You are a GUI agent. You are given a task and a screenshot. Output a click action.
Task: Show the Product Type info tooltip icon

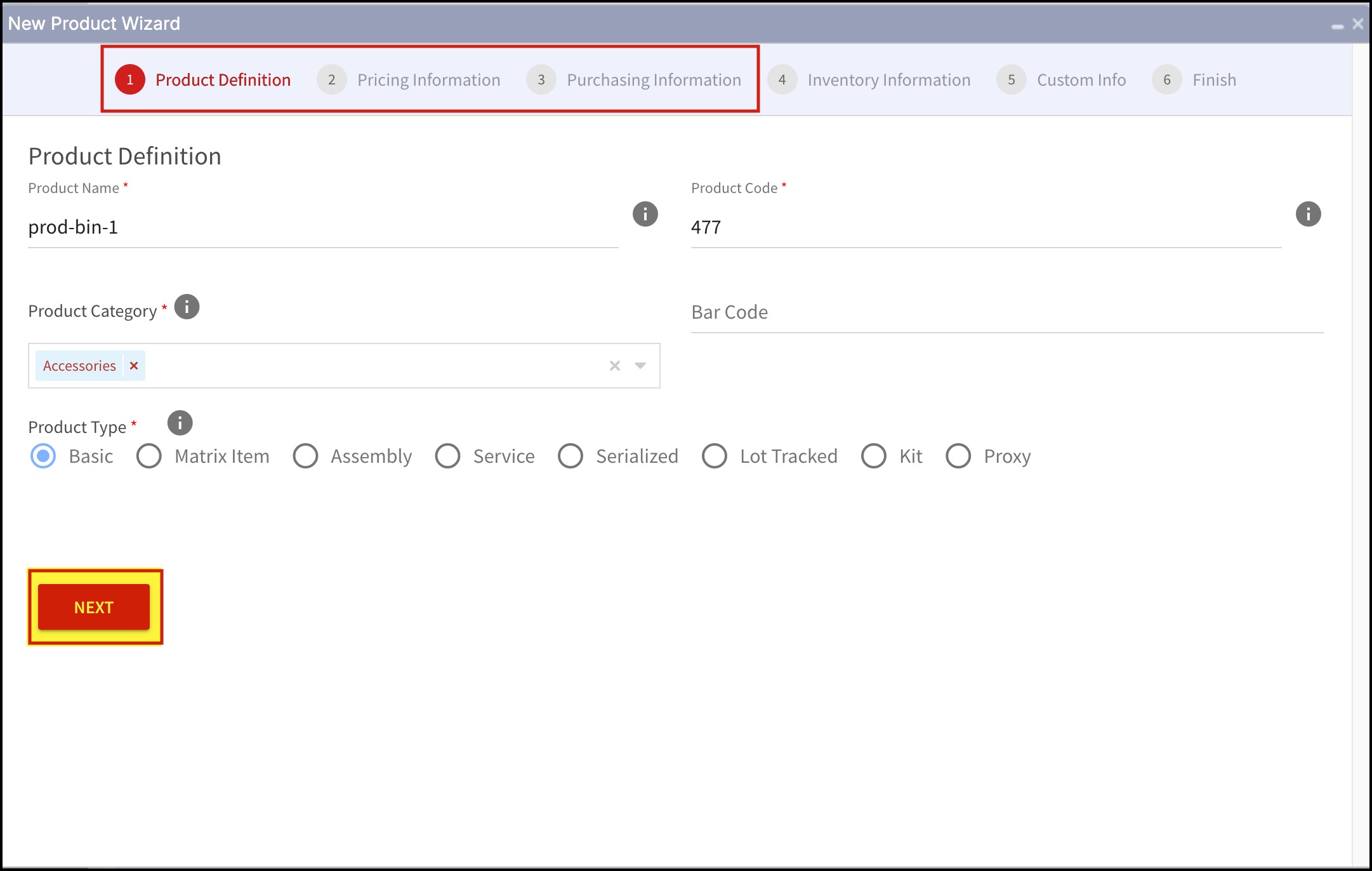tap(180, 423)
